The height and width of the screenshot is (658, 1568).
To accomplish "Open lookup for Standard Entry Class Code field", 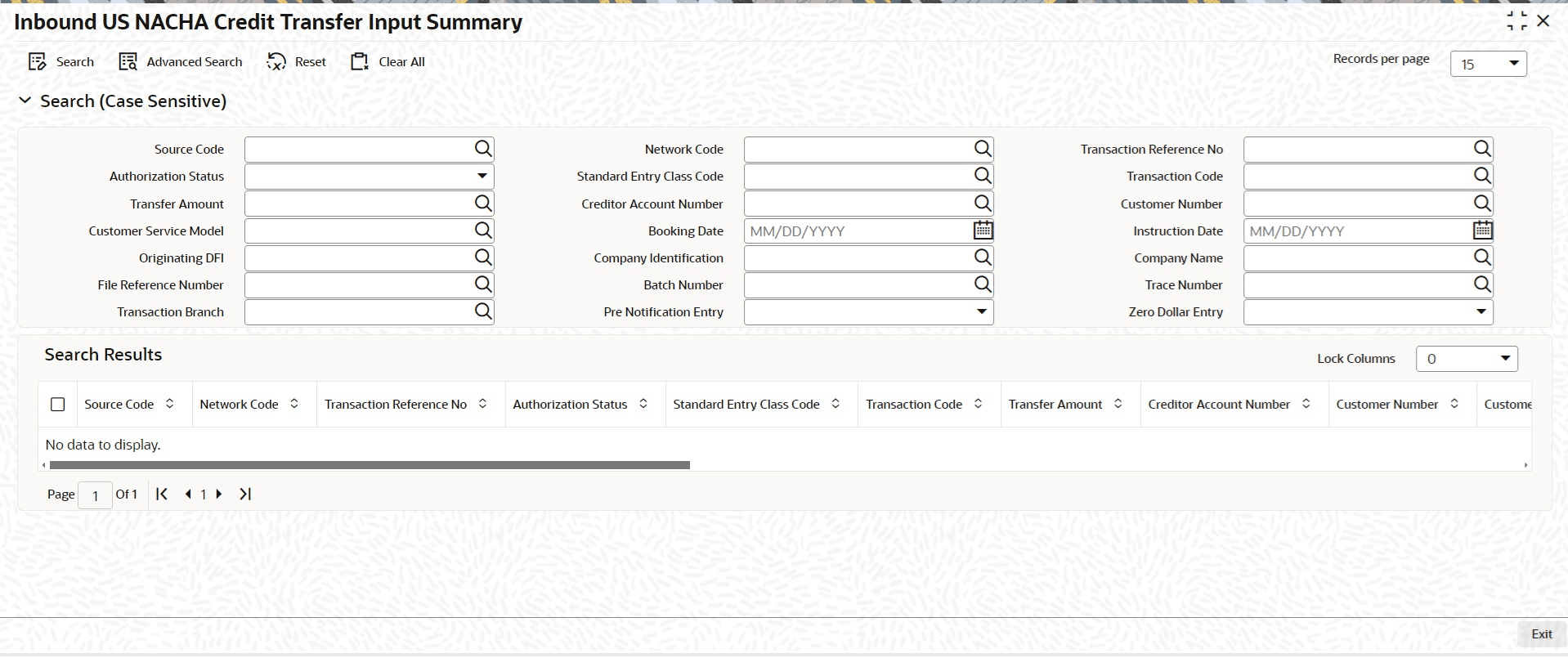I will pyautogui.click(x=983, y=176).
